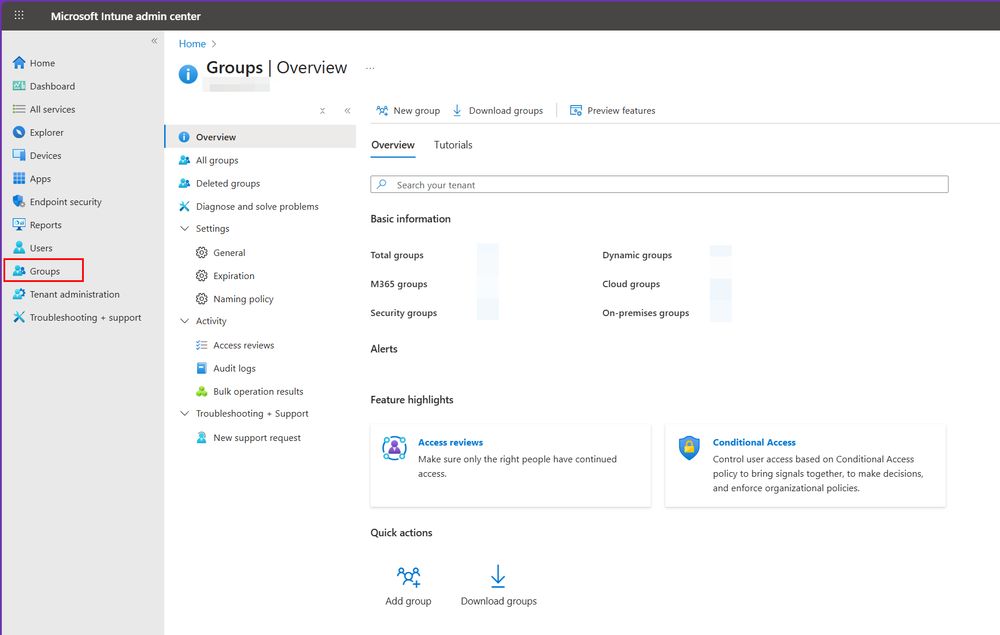
Task: Click the Security groups label
Action: click(x=404, y=312)
